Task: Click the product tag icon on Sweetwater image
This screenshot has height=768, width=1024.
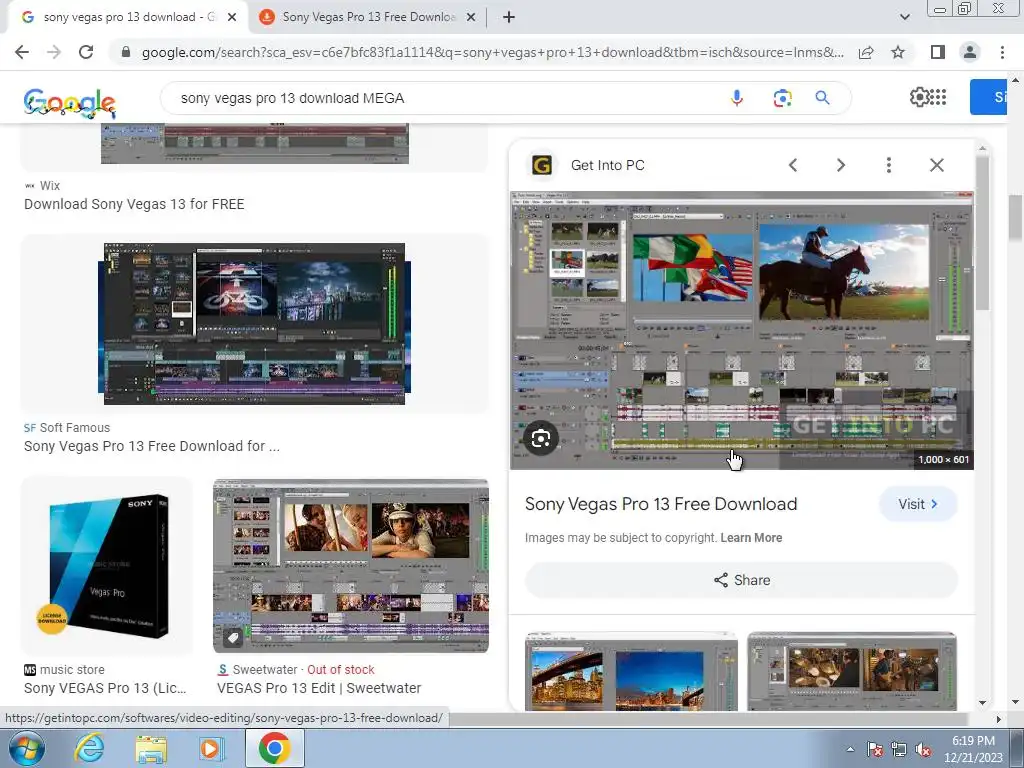Action: 233,637
